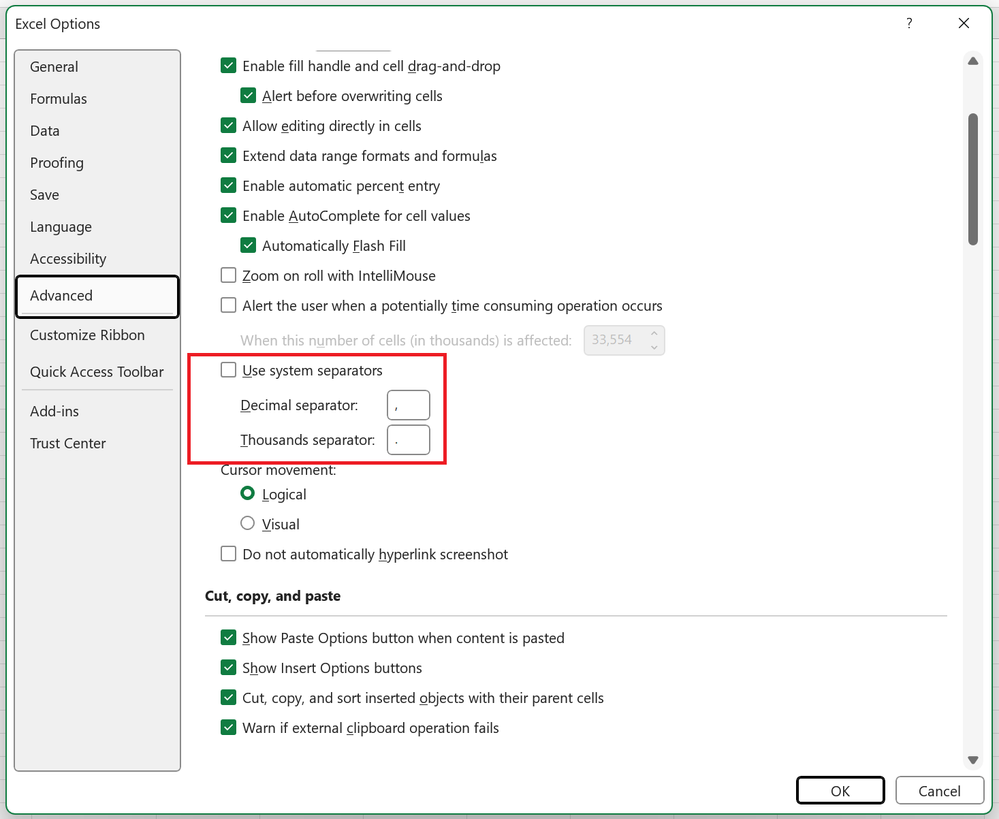Enable alert for time consuming operation
The height and width of the screenshot is (819, 999).
tap(228, 305)
